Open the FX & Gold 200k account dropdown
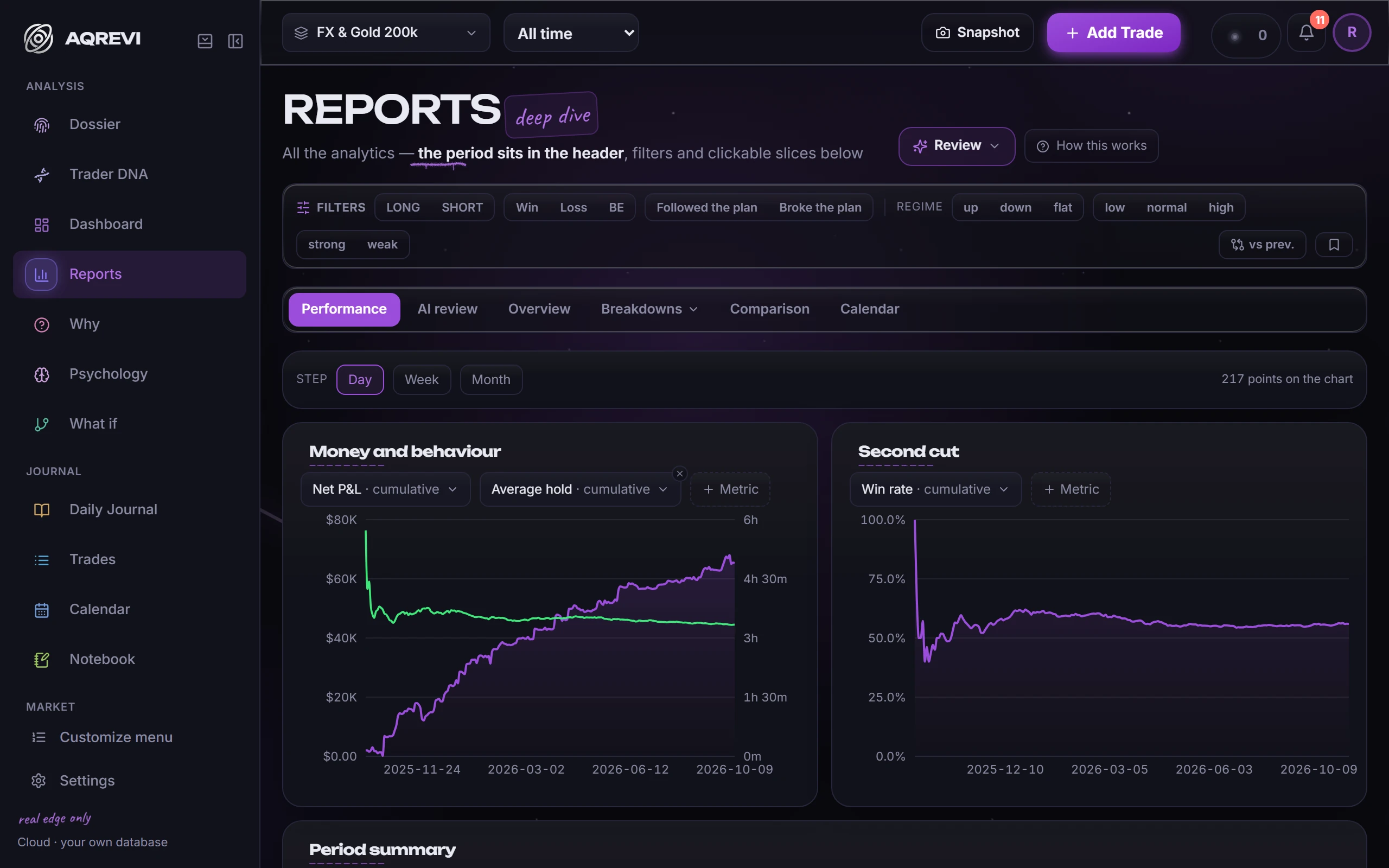 coord(386,33)
